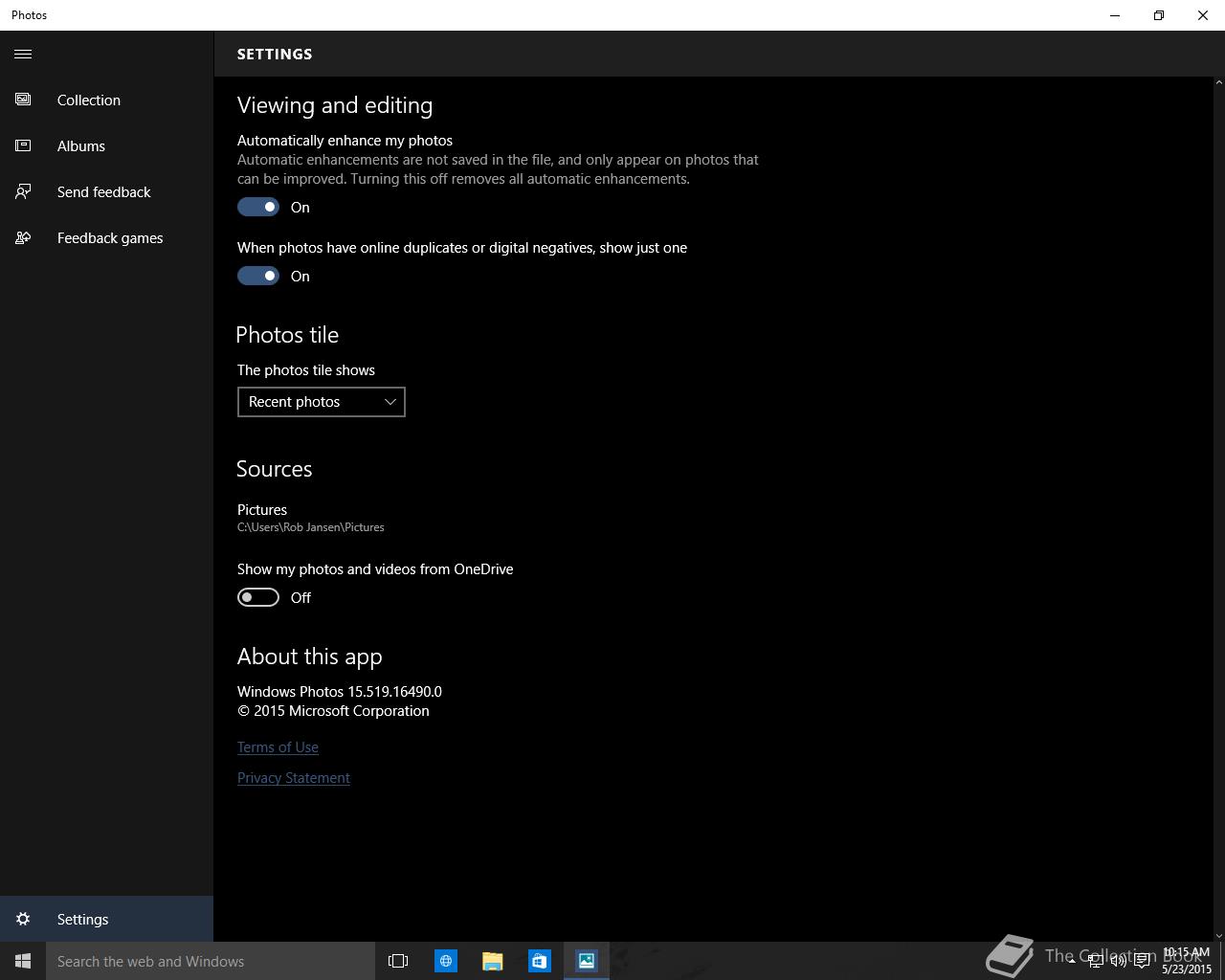
Task: Launch the browser globe taskbar icon
Action: tap(446, 961)
